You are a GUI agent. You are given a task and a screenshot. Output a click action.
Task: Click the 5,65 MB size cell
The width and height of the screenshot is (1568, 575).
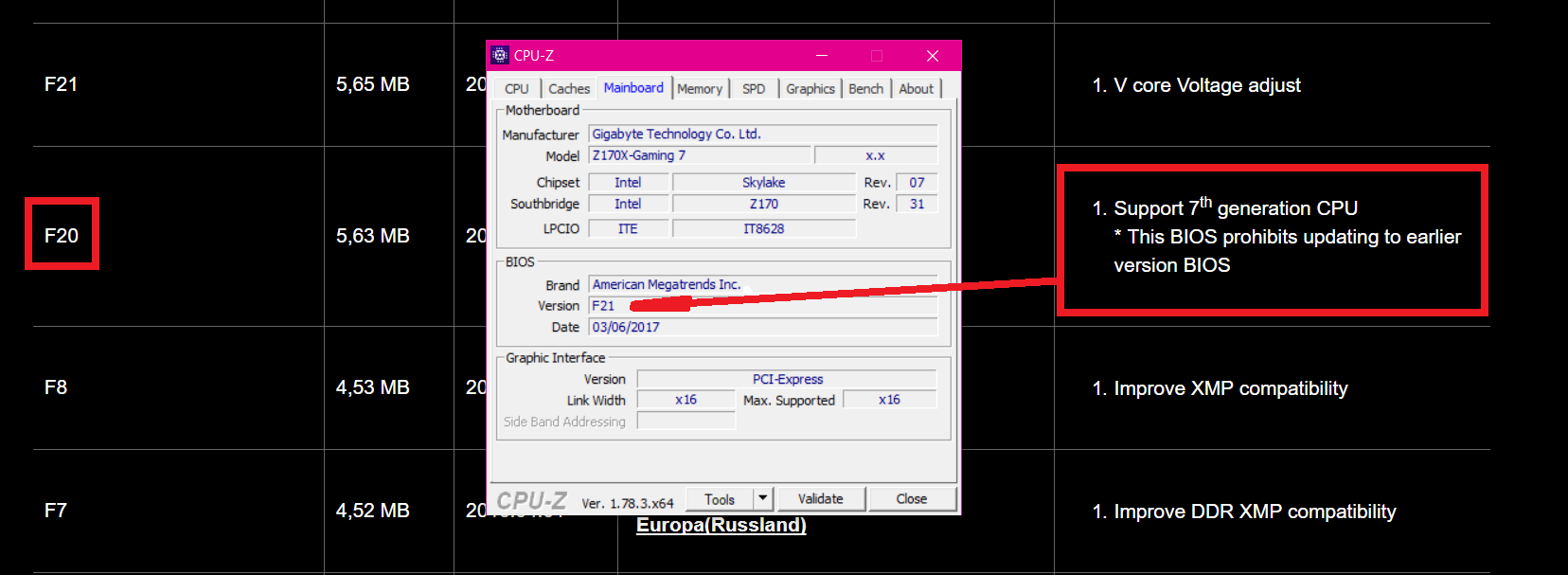click(x=373, y=84)
